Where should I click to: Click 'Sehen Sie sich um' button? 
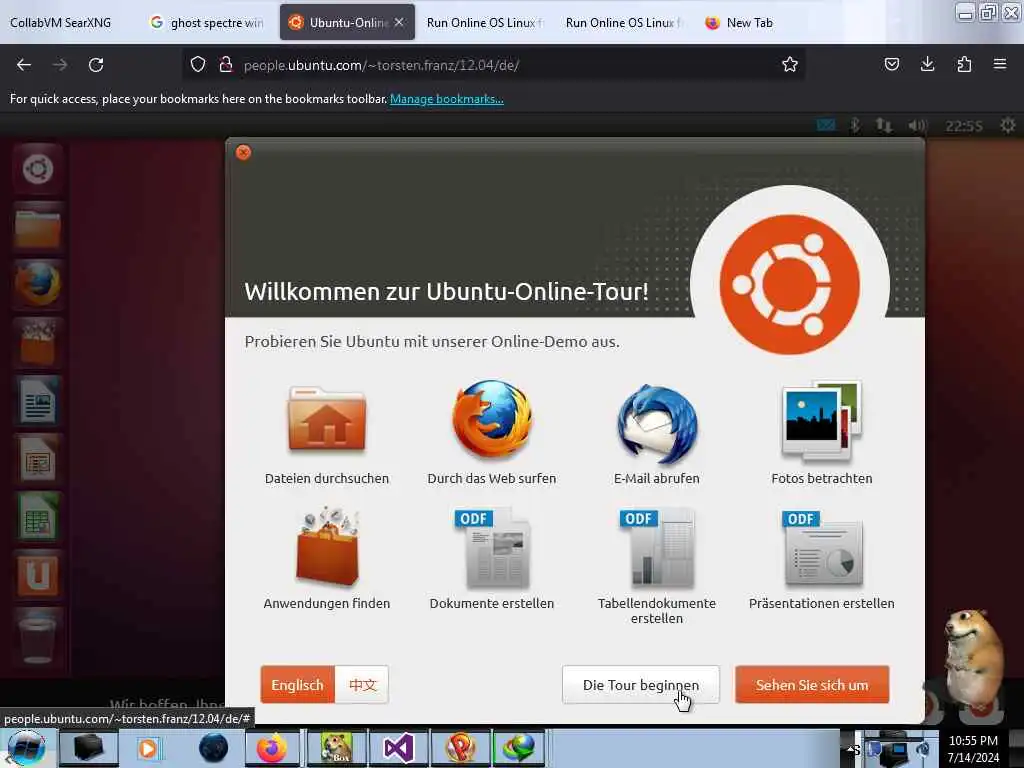812,685
